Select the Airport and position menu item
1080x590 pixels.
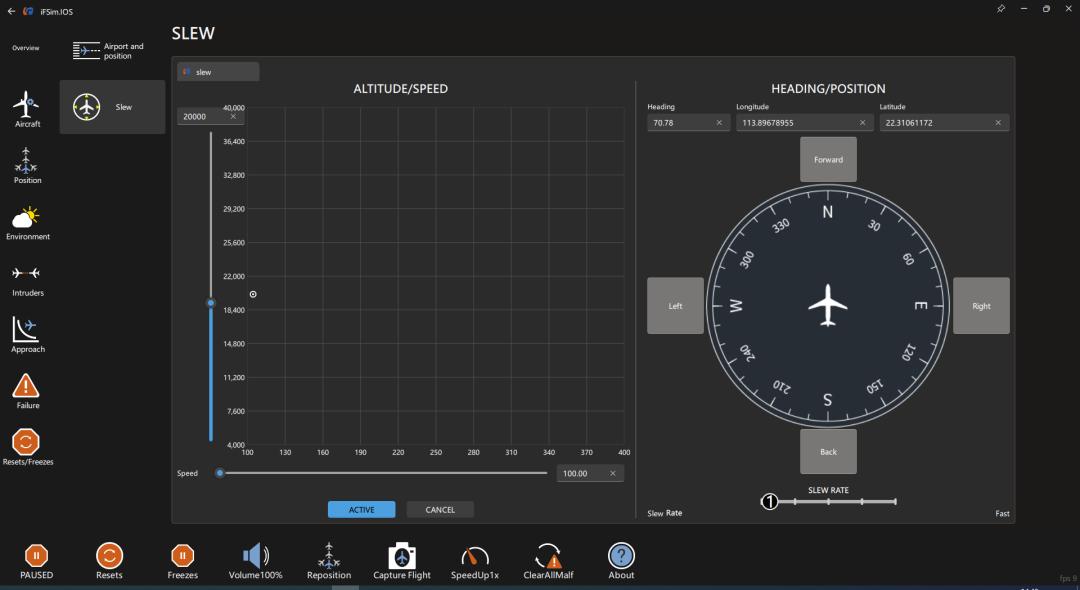112,51
